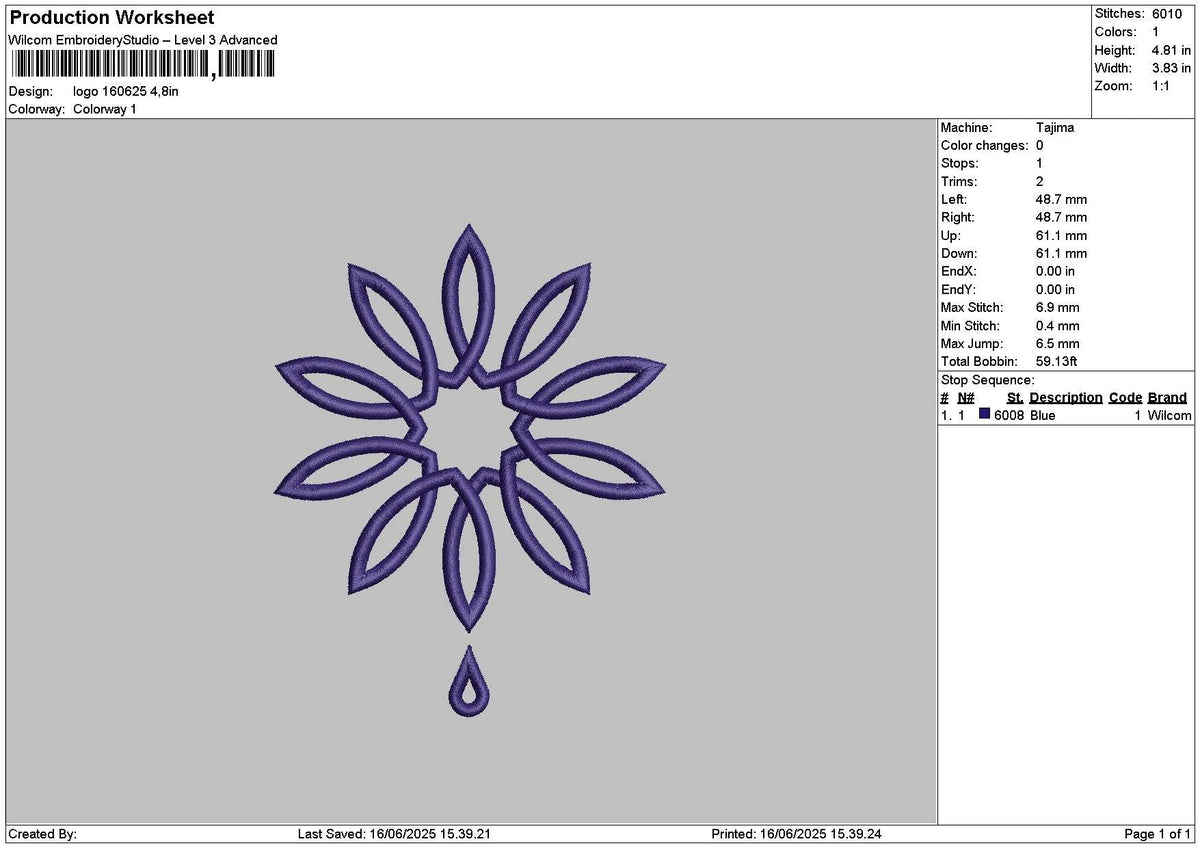Select the Total Bobbin value '59.13ft'
Screen dimensions: 1200x848
[x=1057, y=362]
